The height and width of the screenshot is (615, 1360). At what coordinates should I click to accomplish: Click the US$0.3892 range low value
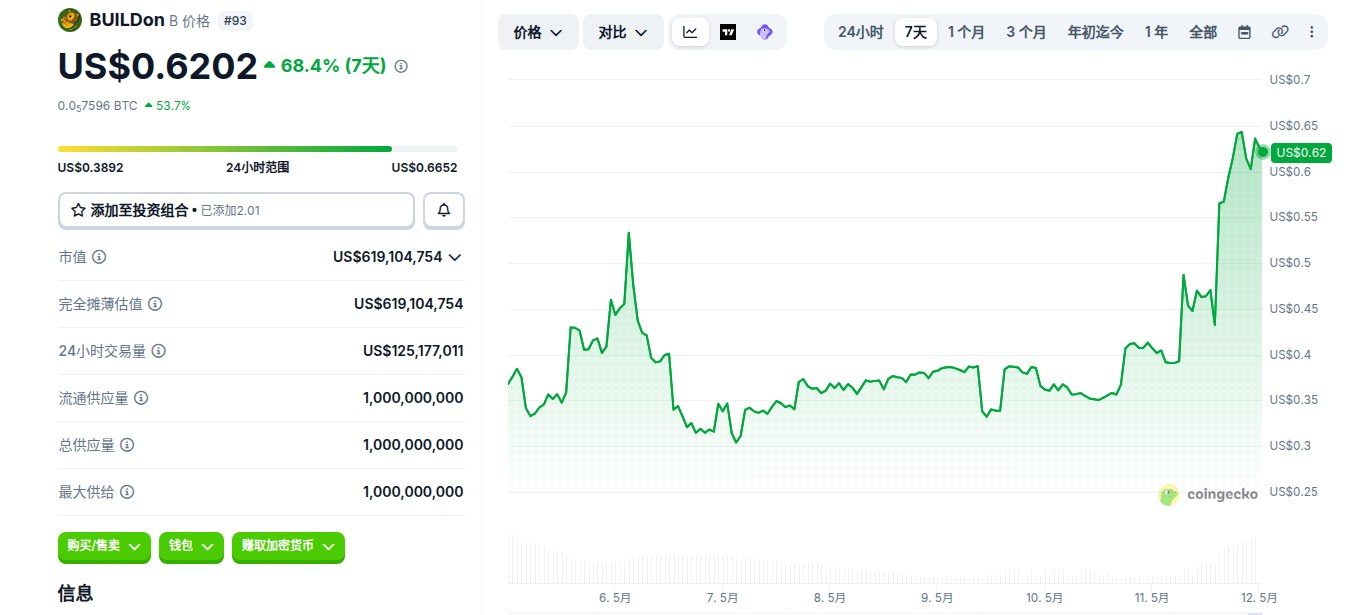click(x=91, y=168)
